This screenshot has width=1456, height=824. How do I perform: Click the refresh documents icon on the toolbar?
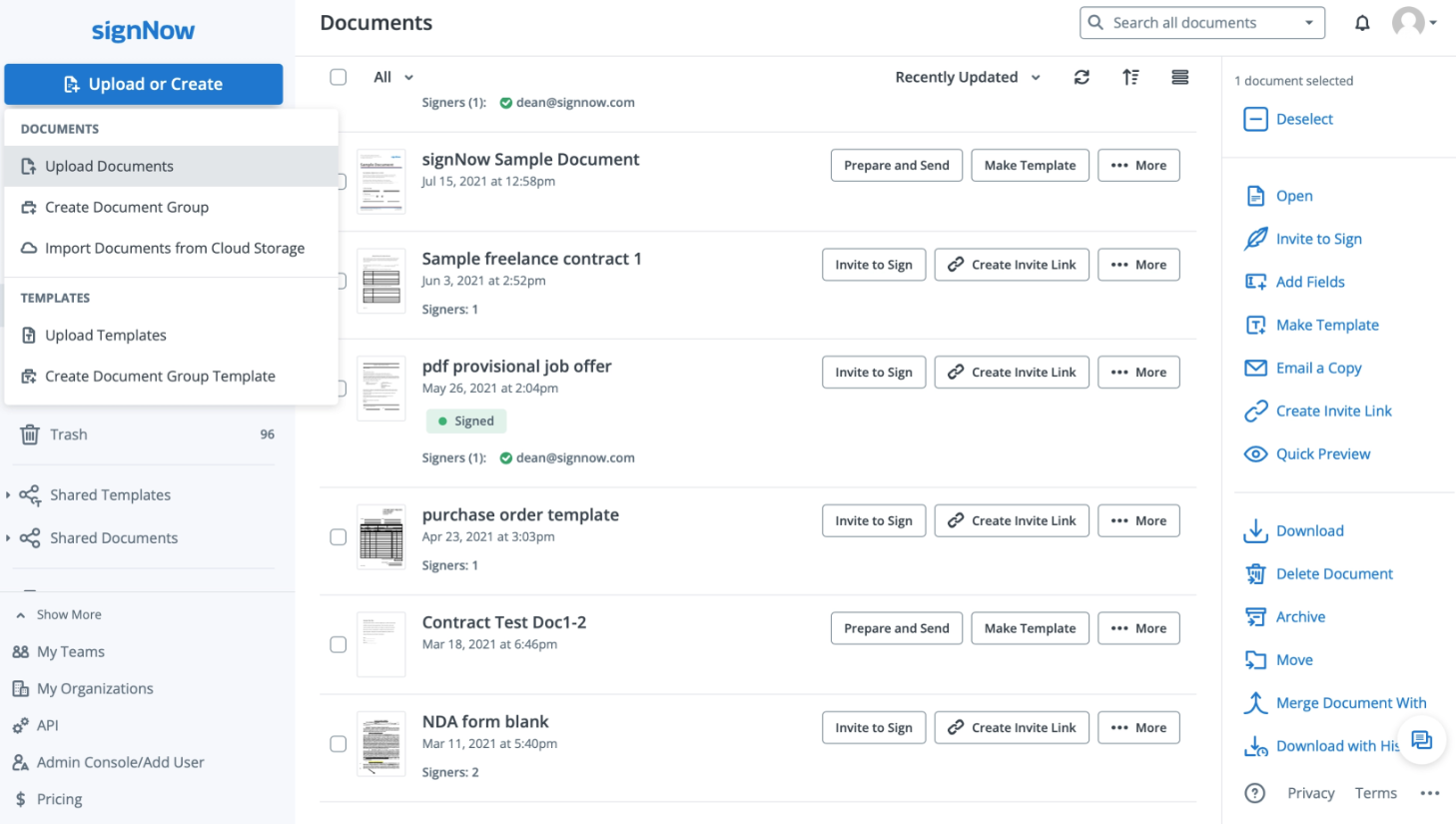click(x=1082, y=77)
